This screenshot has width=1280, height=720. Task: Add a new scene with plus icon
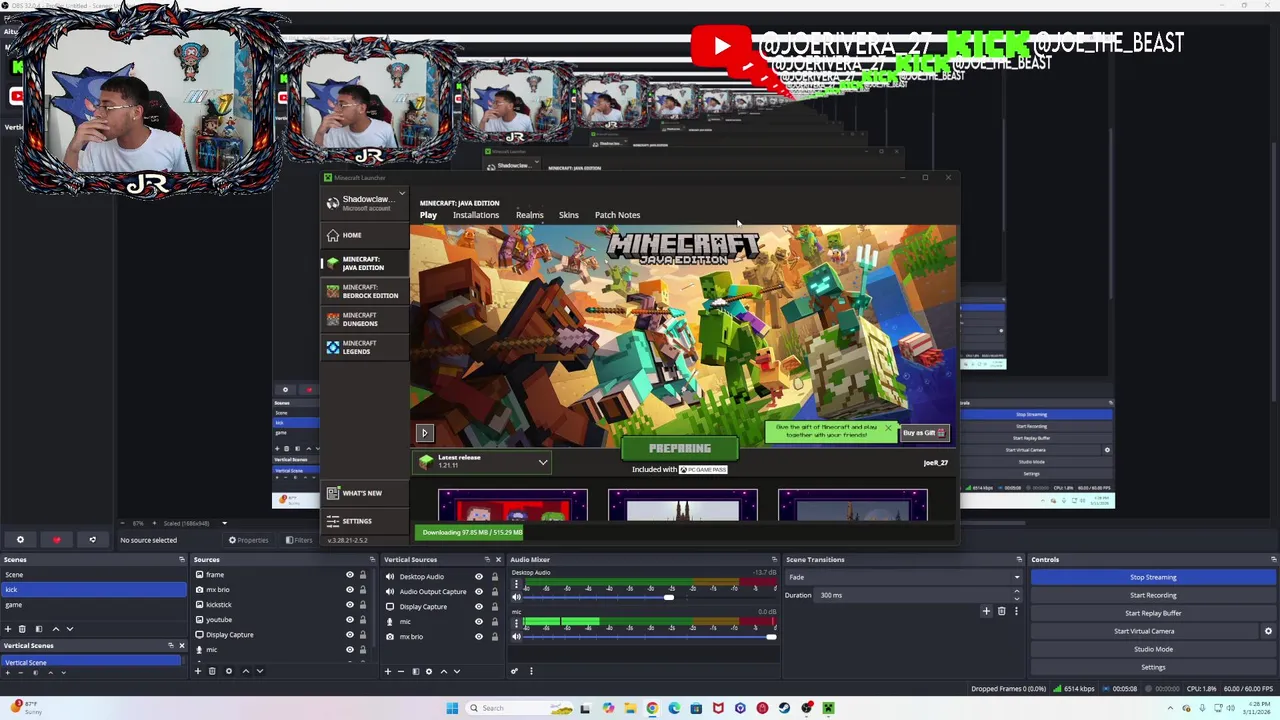pyautogui.click(x=8, y=629)
